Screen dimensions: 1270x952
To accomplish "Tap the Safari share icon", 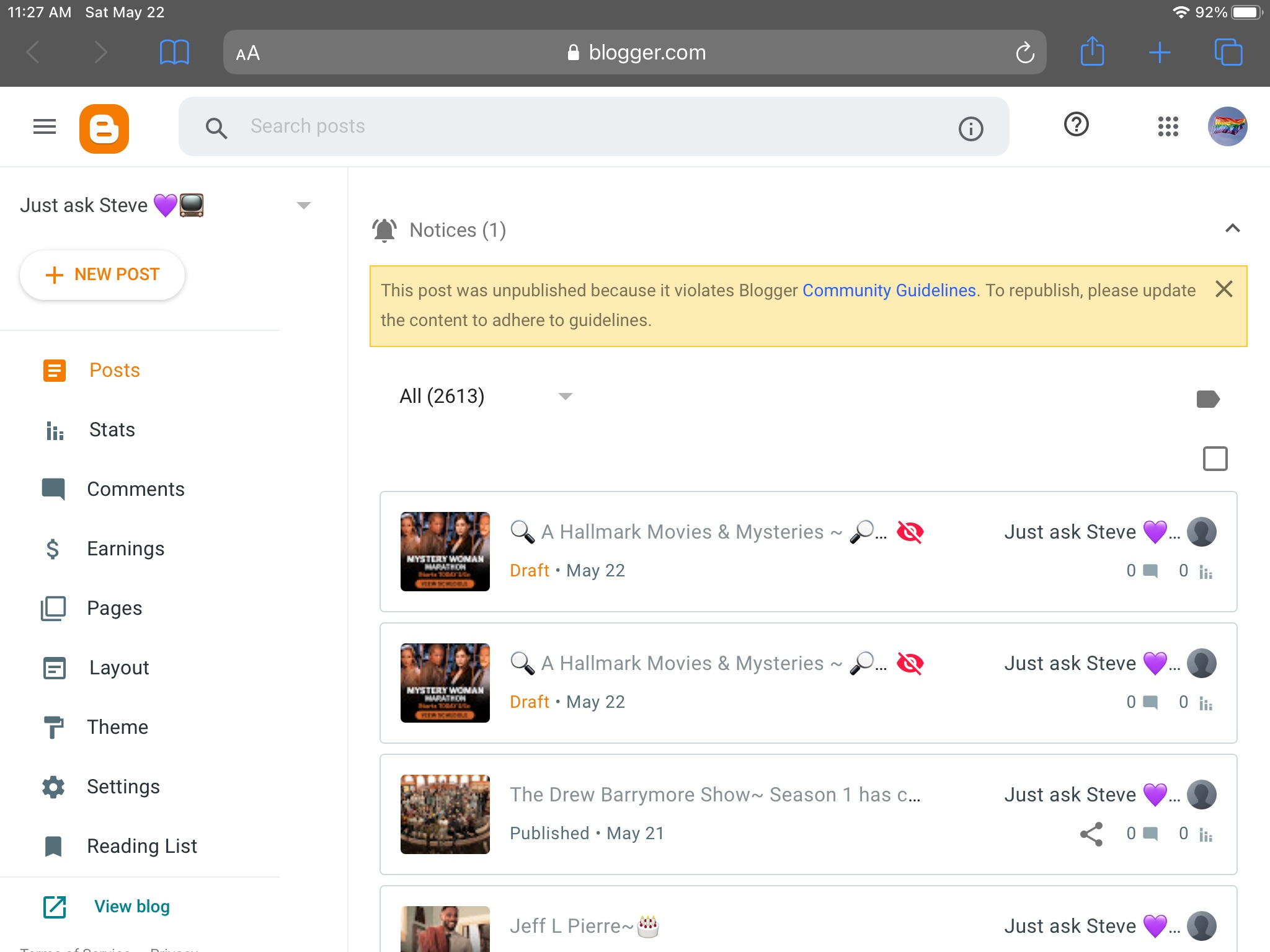I will pyautogui.click(x=1092, y=51).
